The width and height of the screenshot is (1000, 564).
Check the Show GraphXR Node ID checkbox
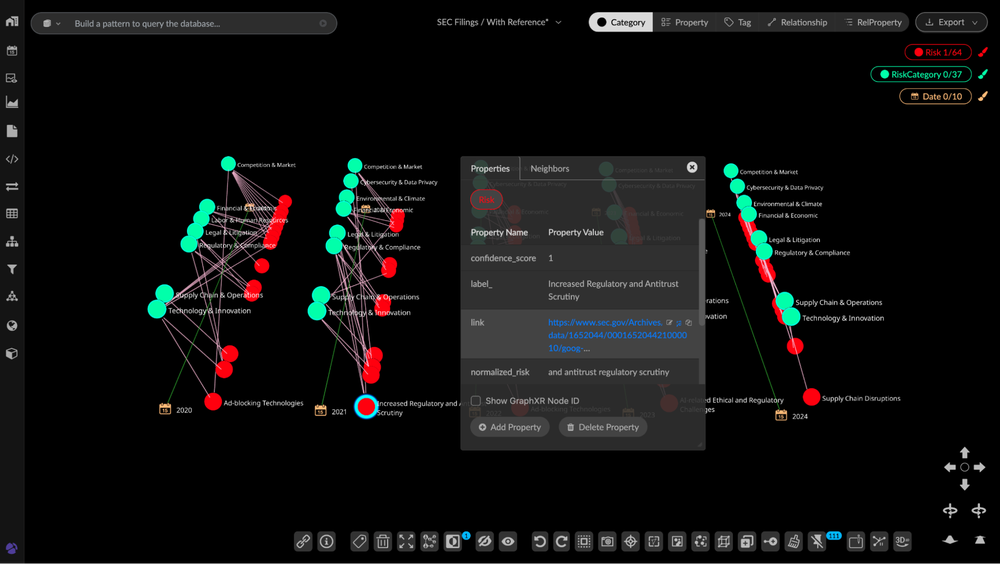click(x=476, y=401)
